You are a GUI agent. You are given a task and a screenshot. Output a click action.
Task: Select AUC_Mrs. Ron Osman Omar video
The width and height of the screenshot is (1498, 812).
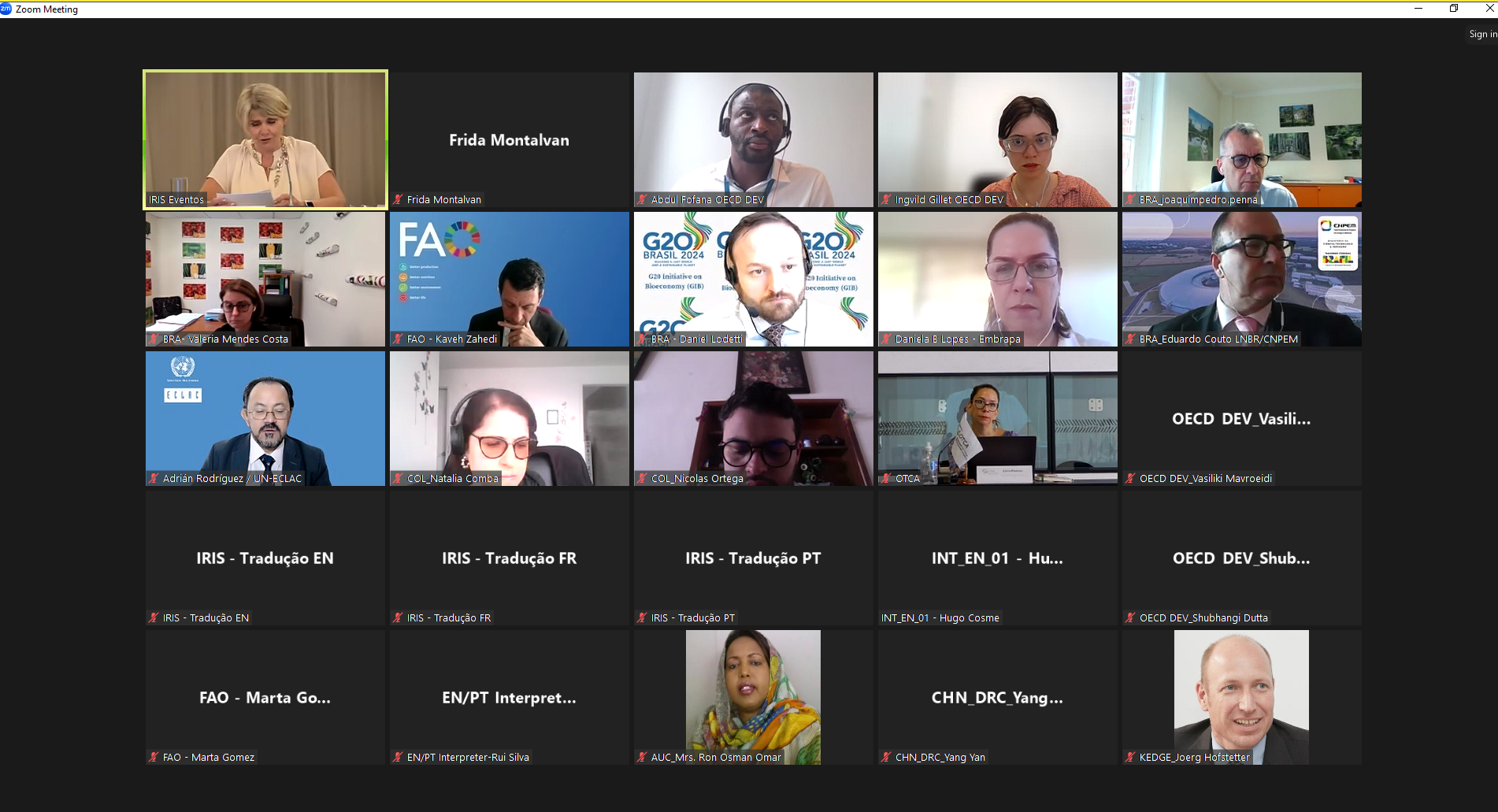[x=754, y=697]
